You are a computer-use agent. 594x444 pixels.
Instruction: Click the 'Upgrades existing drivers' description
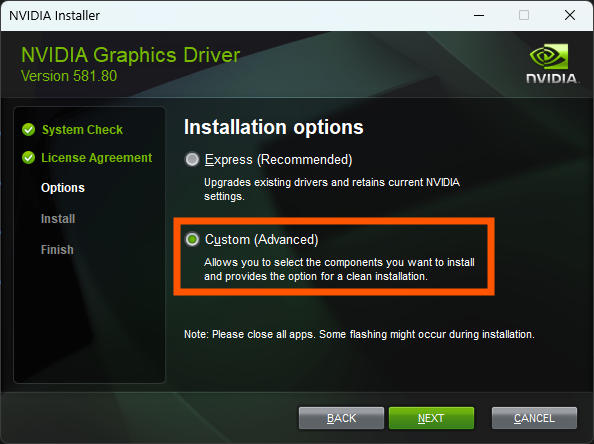(x=332, y=189)
